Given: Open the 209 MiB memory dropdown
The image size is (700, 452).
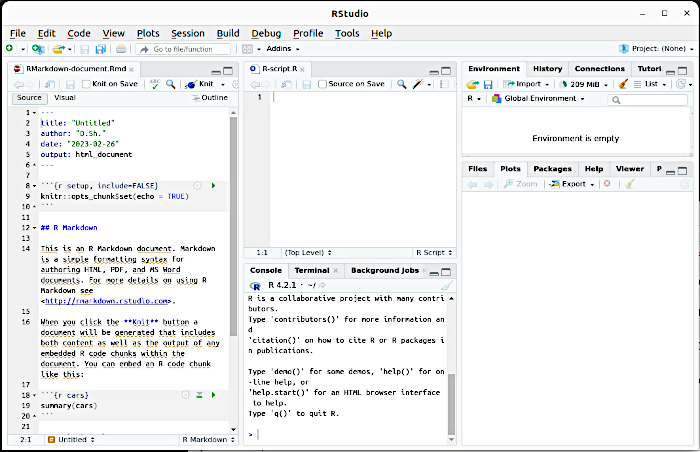Looking at the screenshot, I should [x=584, y=84].
